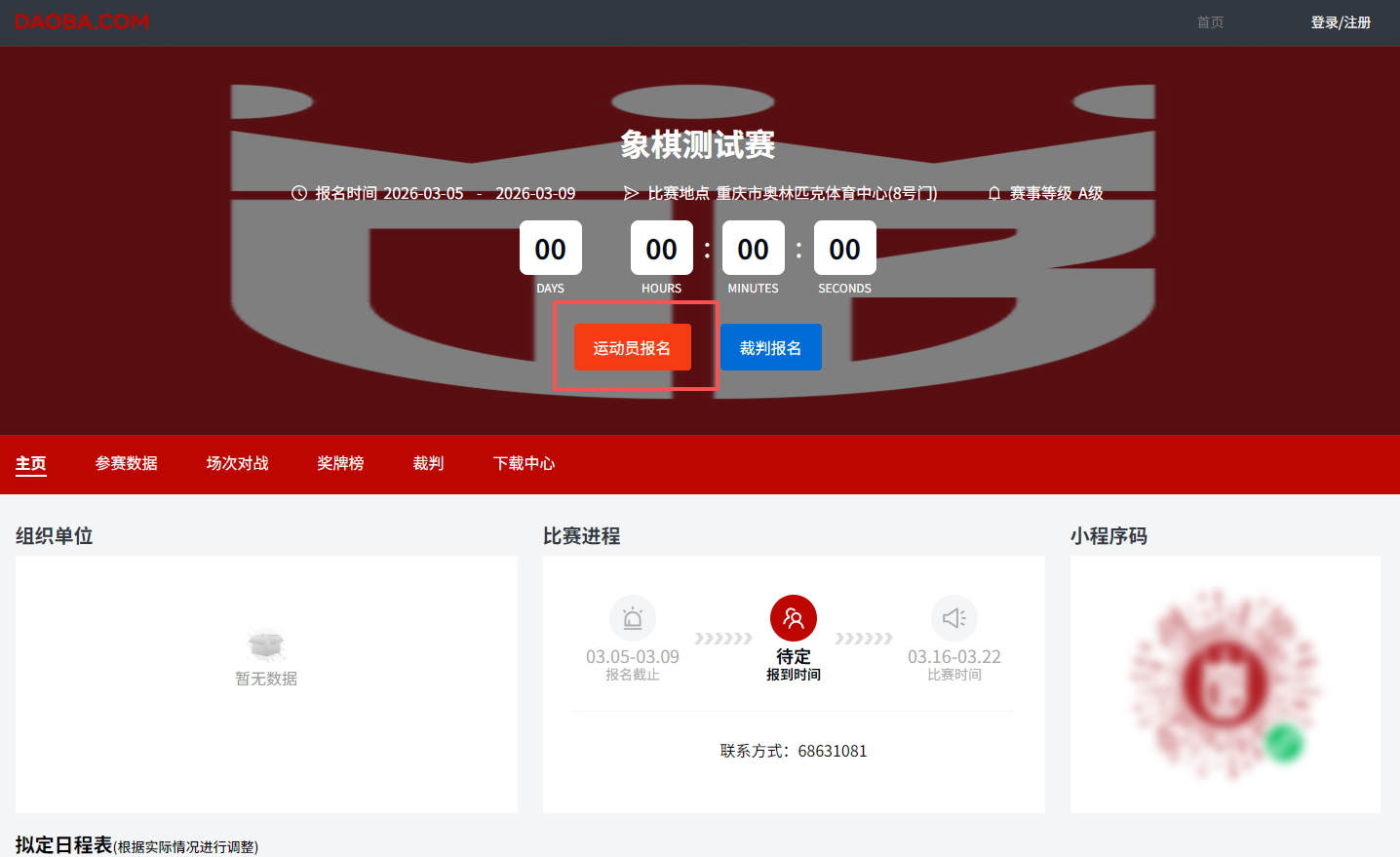
Task: Click the empty-box icon under 组织单位
Action: point(265,645)
